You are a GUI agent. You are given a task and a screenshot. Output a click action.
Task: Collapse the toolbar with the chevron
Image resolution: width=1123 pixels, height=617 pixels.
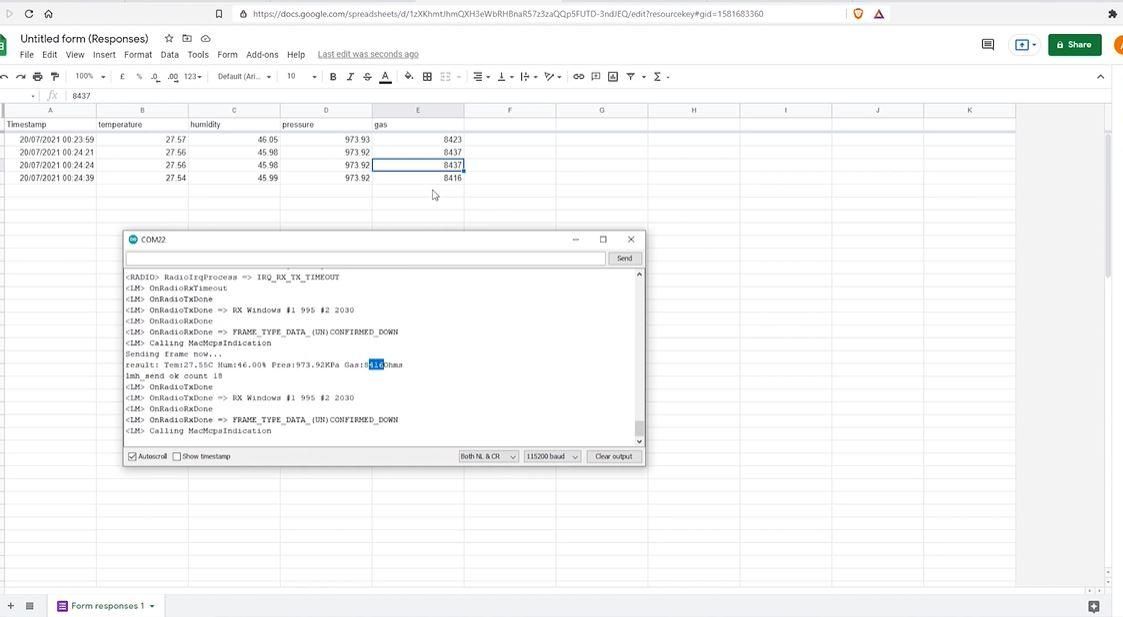[x=1101, y=77]
